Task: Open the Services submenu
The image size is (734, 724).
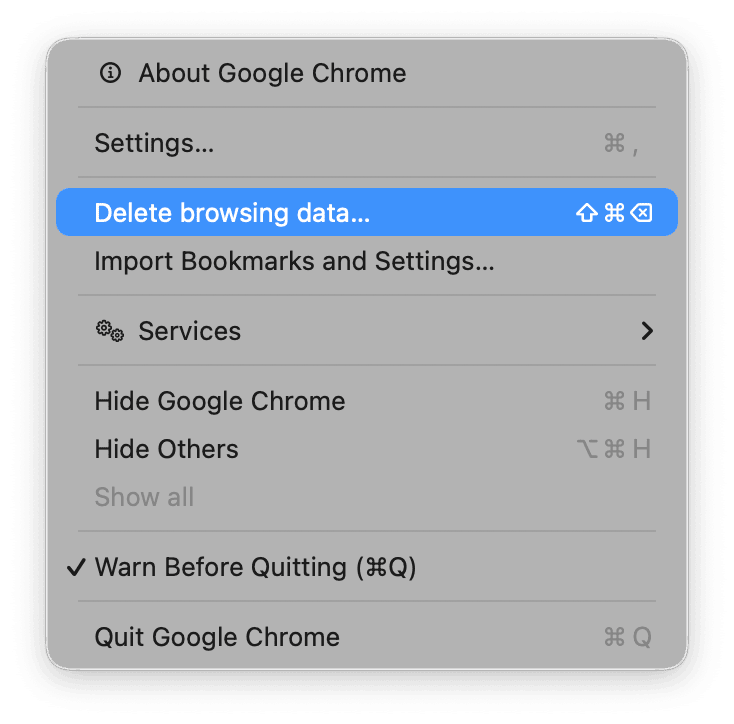Action: click(190, 331)
